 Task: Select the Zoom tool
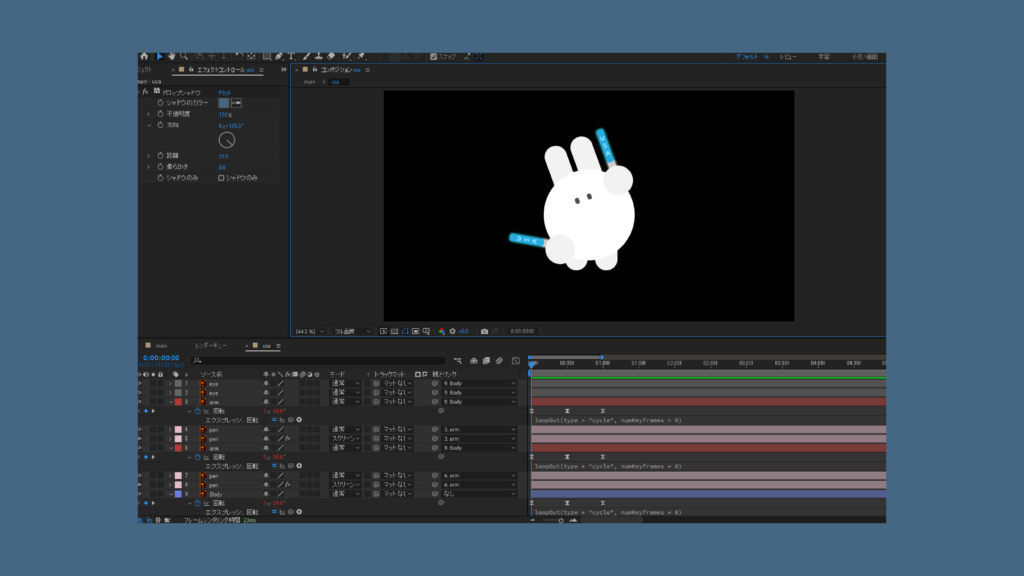[x=183, y=57]
